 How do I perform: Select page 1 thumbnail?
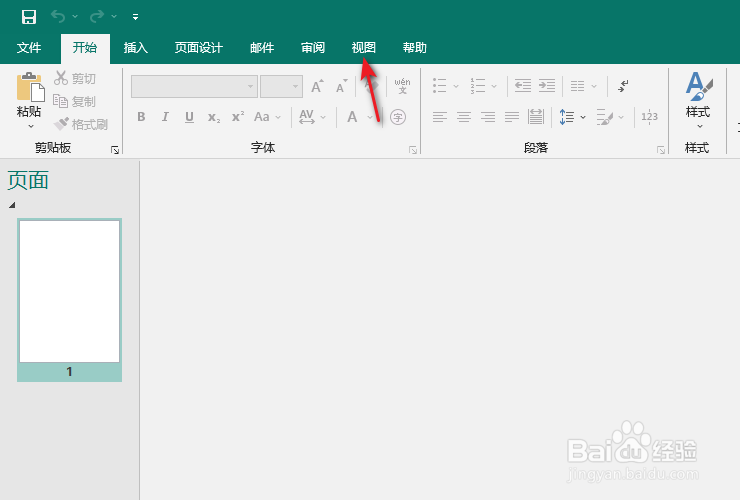tap(69, 300)
